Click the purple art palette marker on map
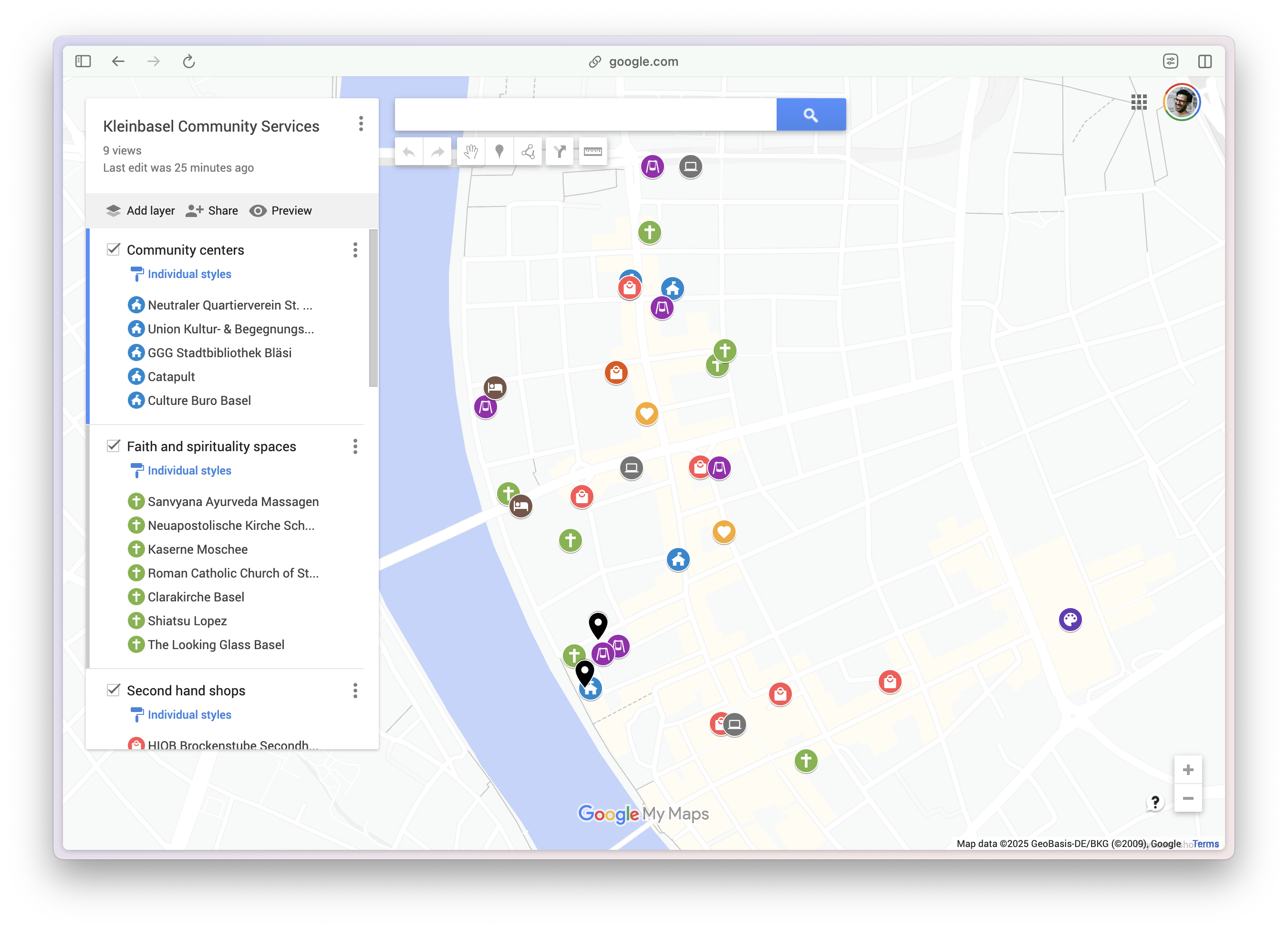This screenshot has height=930, width=1288. [1070, 620]
